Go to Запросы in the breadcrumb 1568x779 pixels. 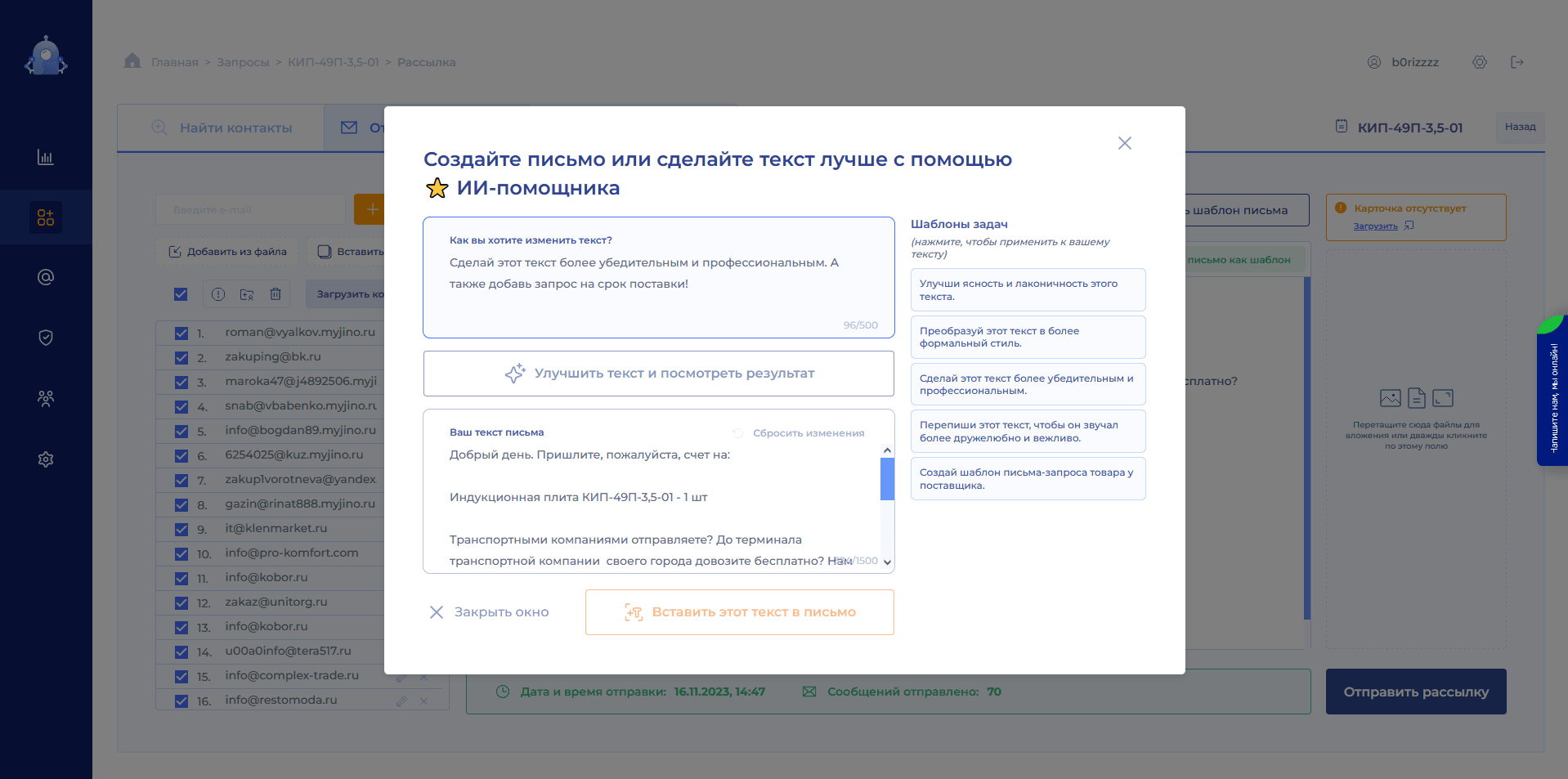[243, 62]
